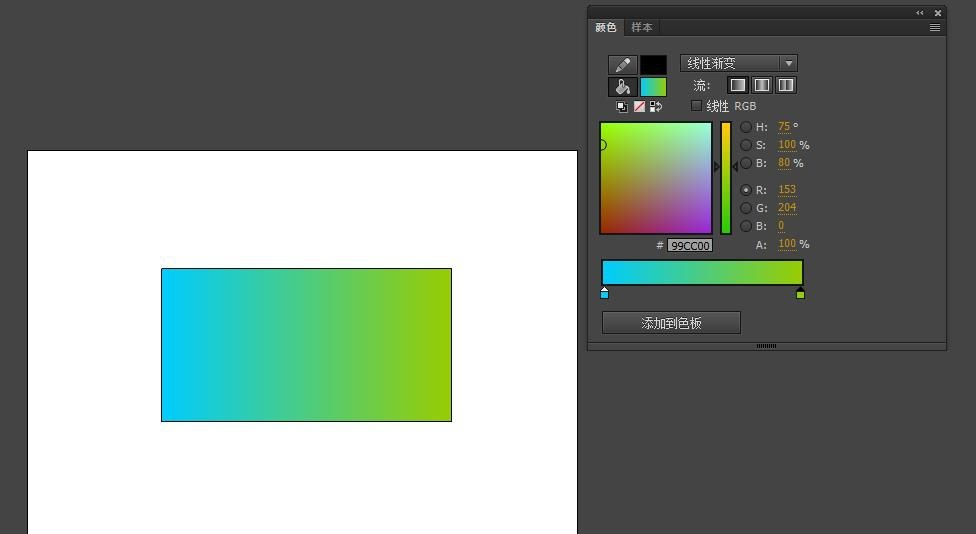Select the B brightness radio button beside 80 %
976x534 pixels.
(746, 163)
